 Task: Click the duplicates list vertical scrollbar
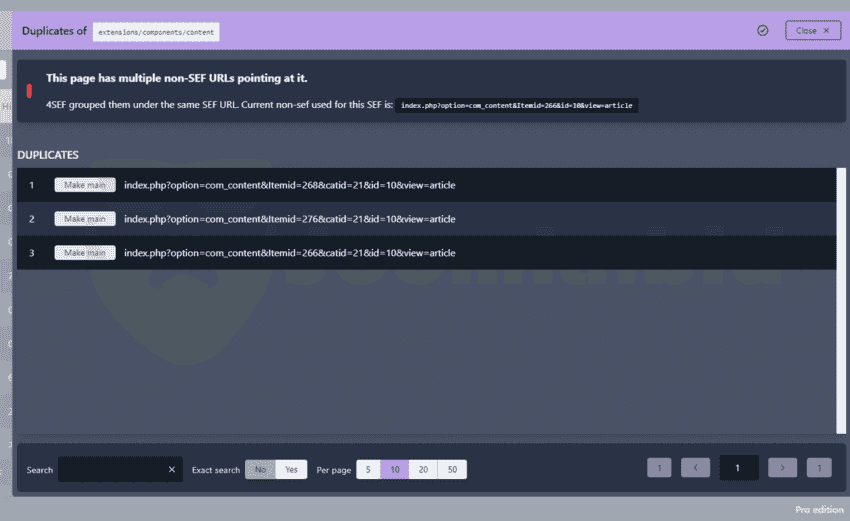click(x=841, y=300)
